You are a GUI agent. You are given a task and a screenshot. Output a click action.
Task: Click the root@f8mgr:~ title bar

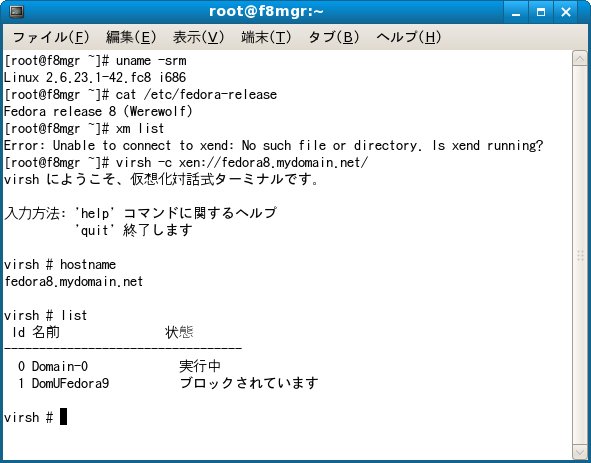(x=266, y=12)
